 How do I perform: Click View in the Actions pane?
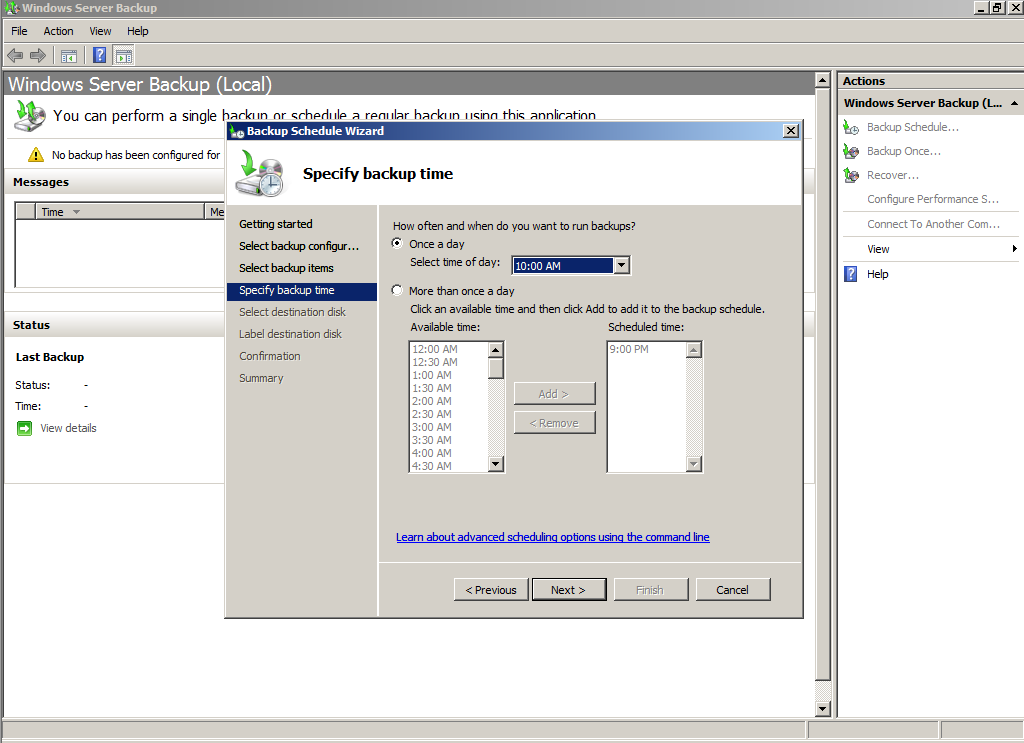(x=878, y=249)
